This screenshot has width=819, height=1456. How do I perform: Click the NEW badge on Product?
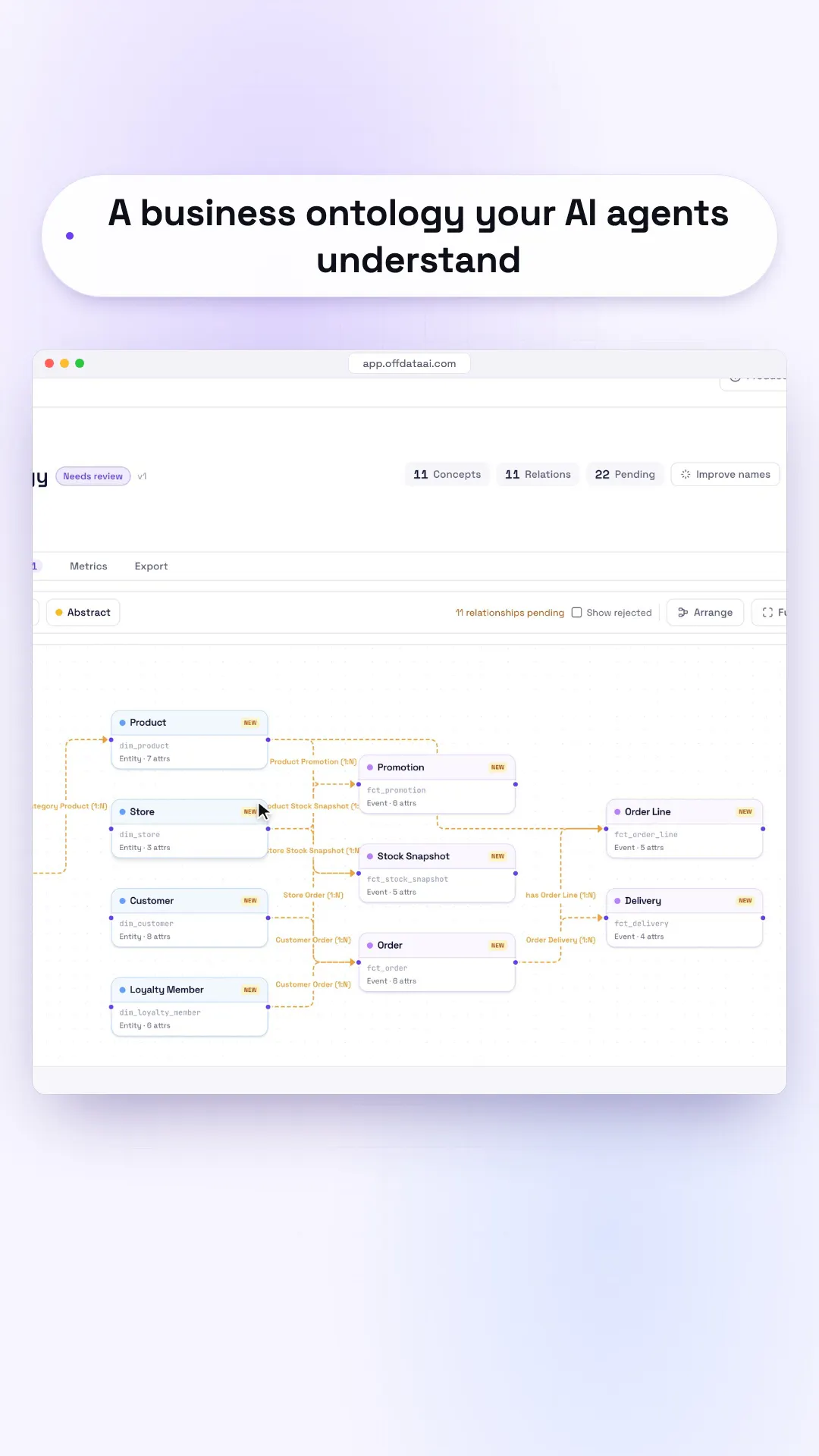click(x=250, y=723)
